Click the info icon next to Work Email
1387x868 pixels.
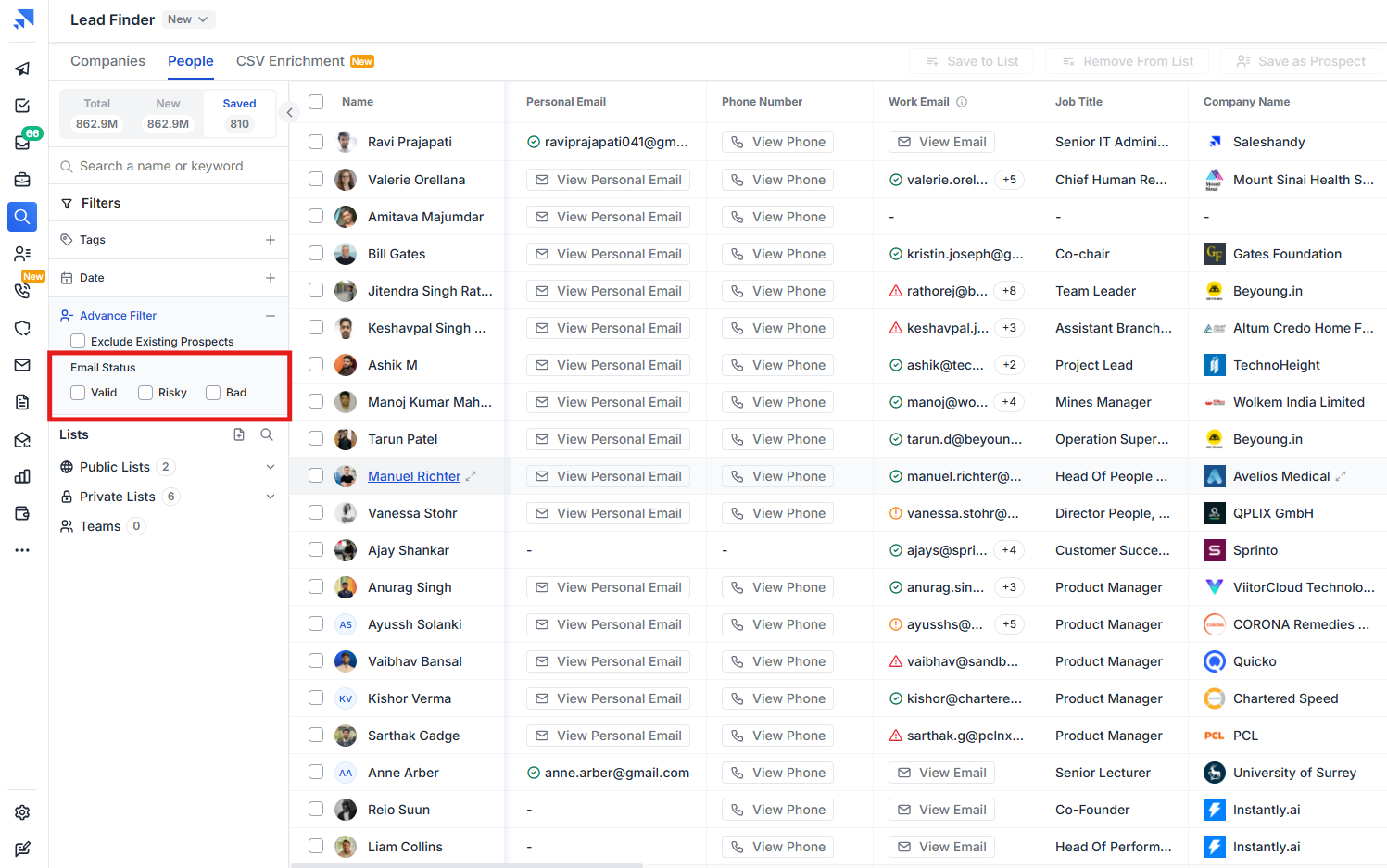pyautogui.click(x=962, y=102)
